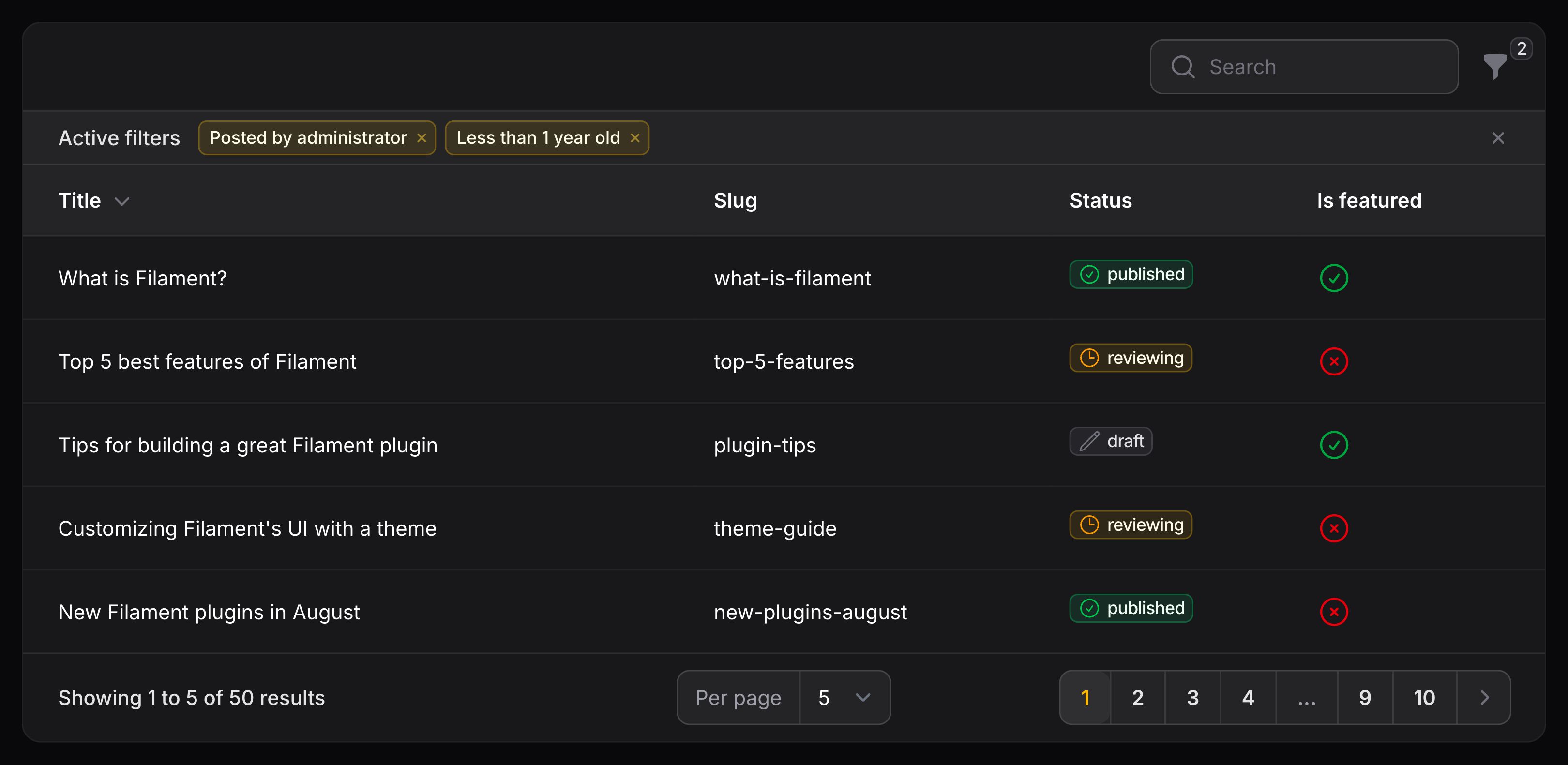
Task: Go to page 2
Action: tap(1137, 697)
